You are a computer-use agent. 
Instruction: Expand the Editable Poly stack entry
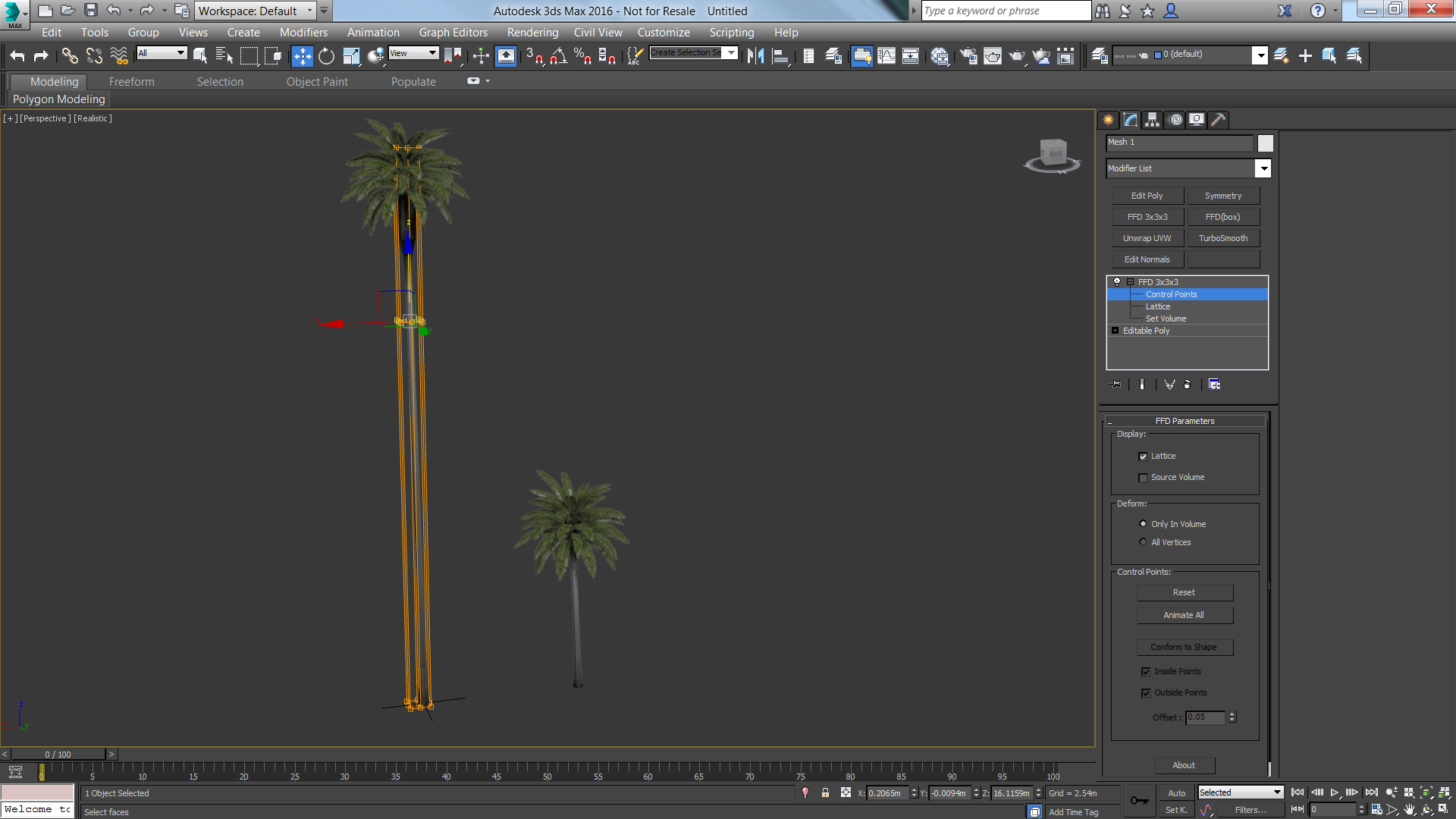click(x=1115, y=331)
